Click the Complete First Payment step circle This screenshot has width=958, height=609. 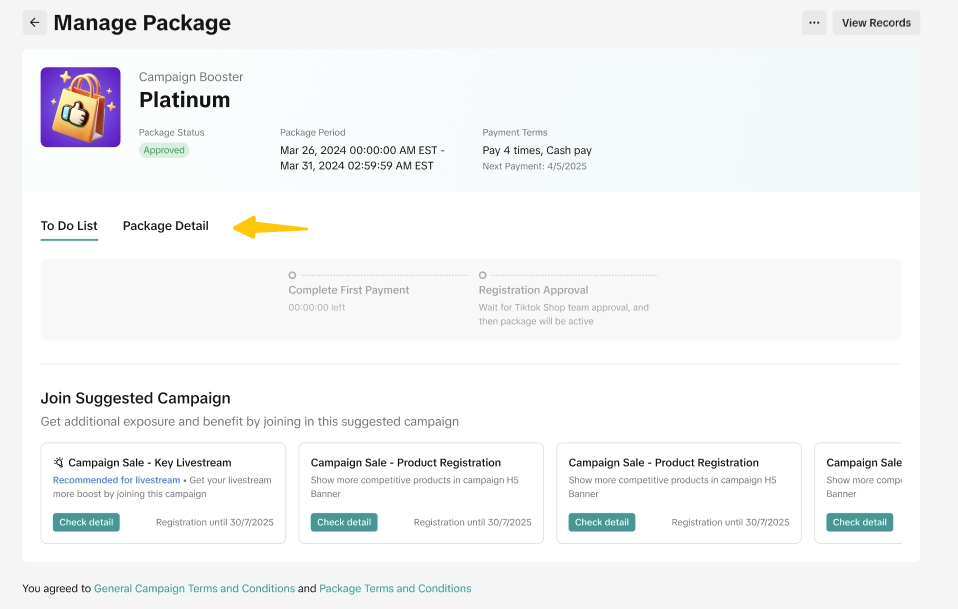pyautogui.click(x=292, y=275)
